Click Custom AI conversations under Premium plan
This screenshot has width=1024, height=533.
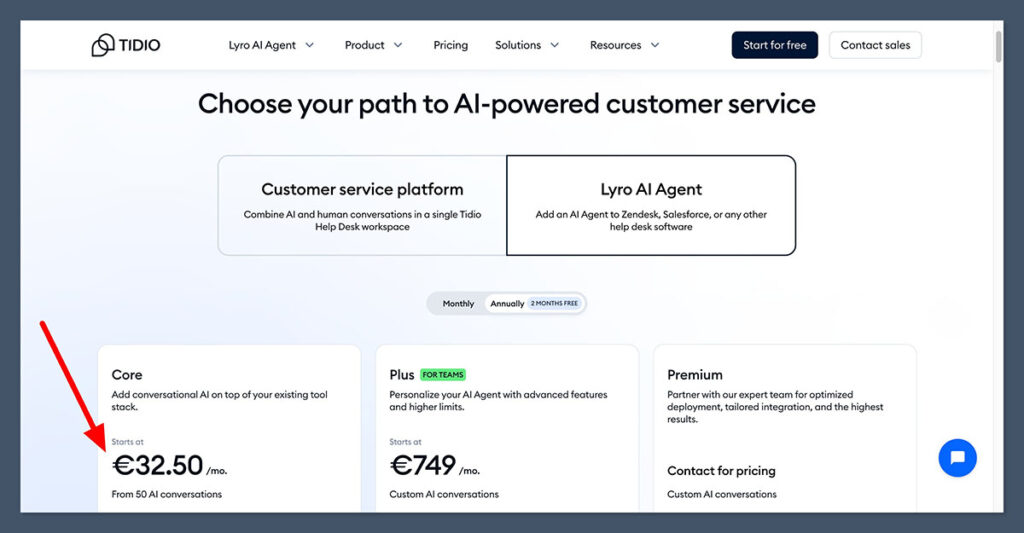(x=722, y=494)
